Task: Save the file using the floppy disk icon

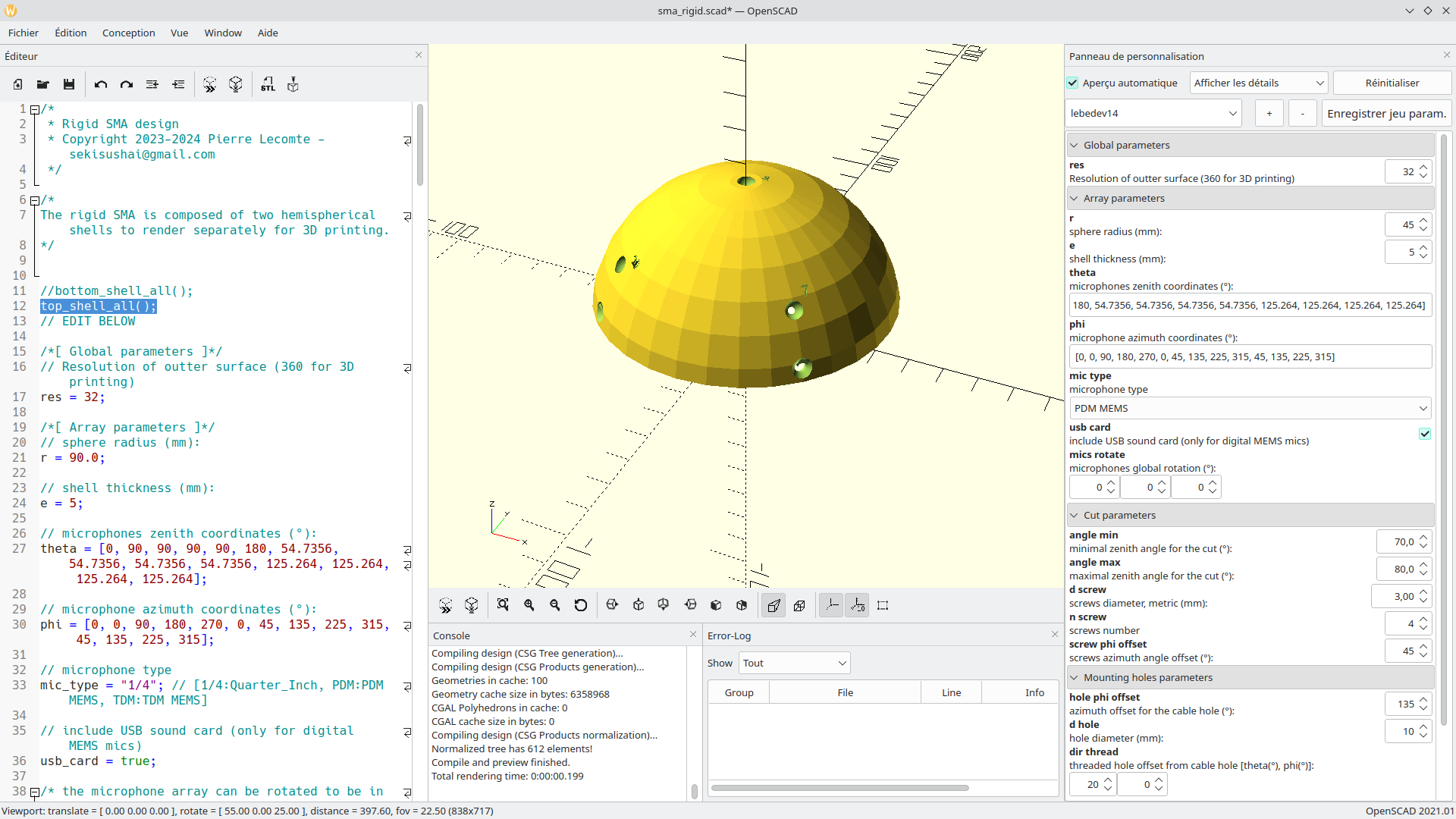Action: click(69, 84)
